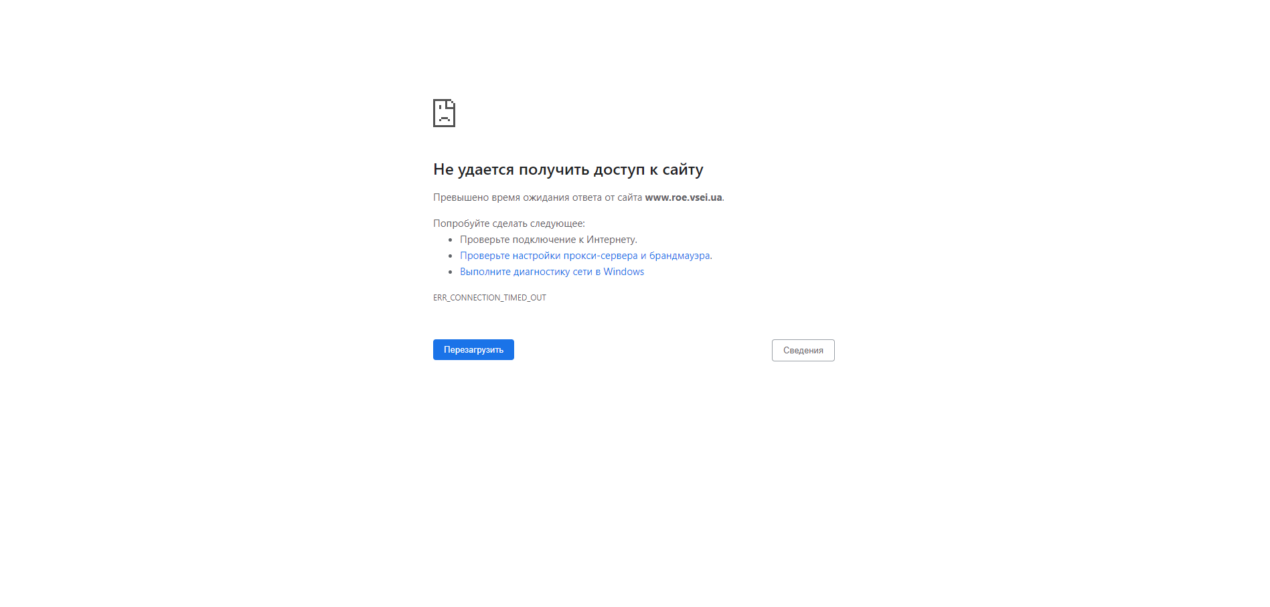The width and height of the screenshot is (1270, 607).
Task: Click the bullet before the network diagnostics link
Action: pos(450,272)
